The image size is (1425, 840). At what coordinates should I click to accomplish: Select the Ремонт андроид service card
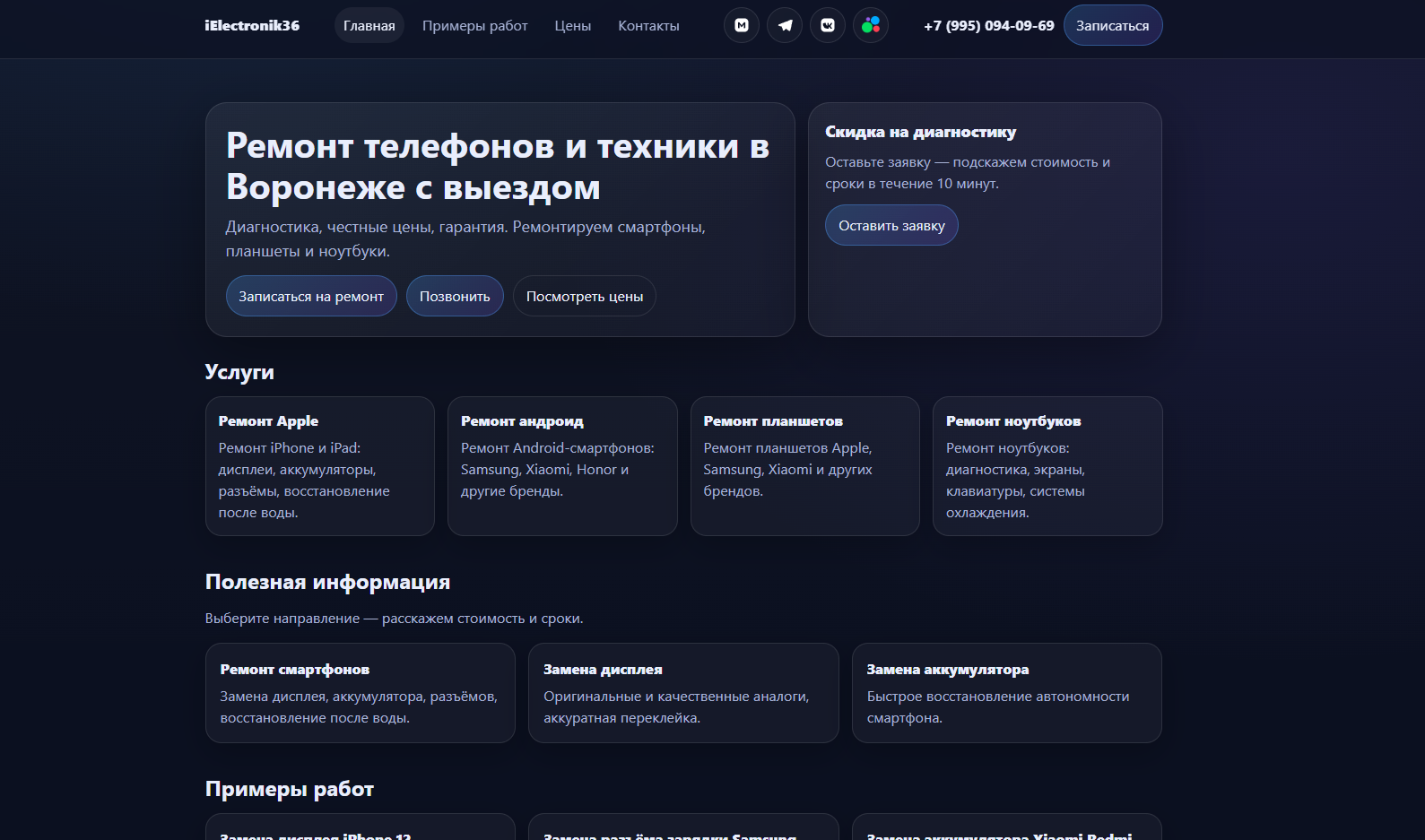(x=562, y=466)
